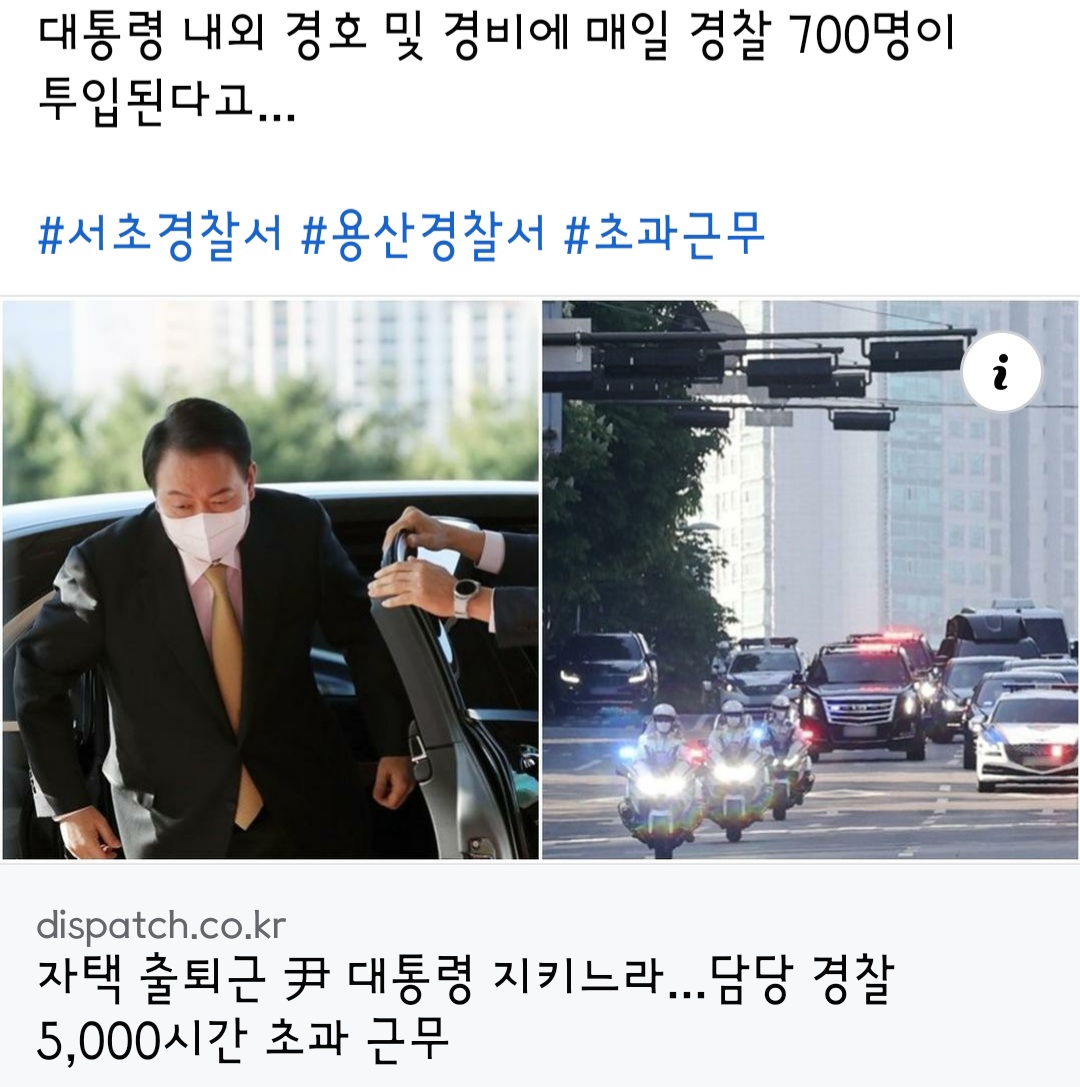Image resolution: width=1080 pixels, height=1087 pixels.
Task: Open the #초과근무 hashtag
Action: pyautogui.click(x=664, y=235)
